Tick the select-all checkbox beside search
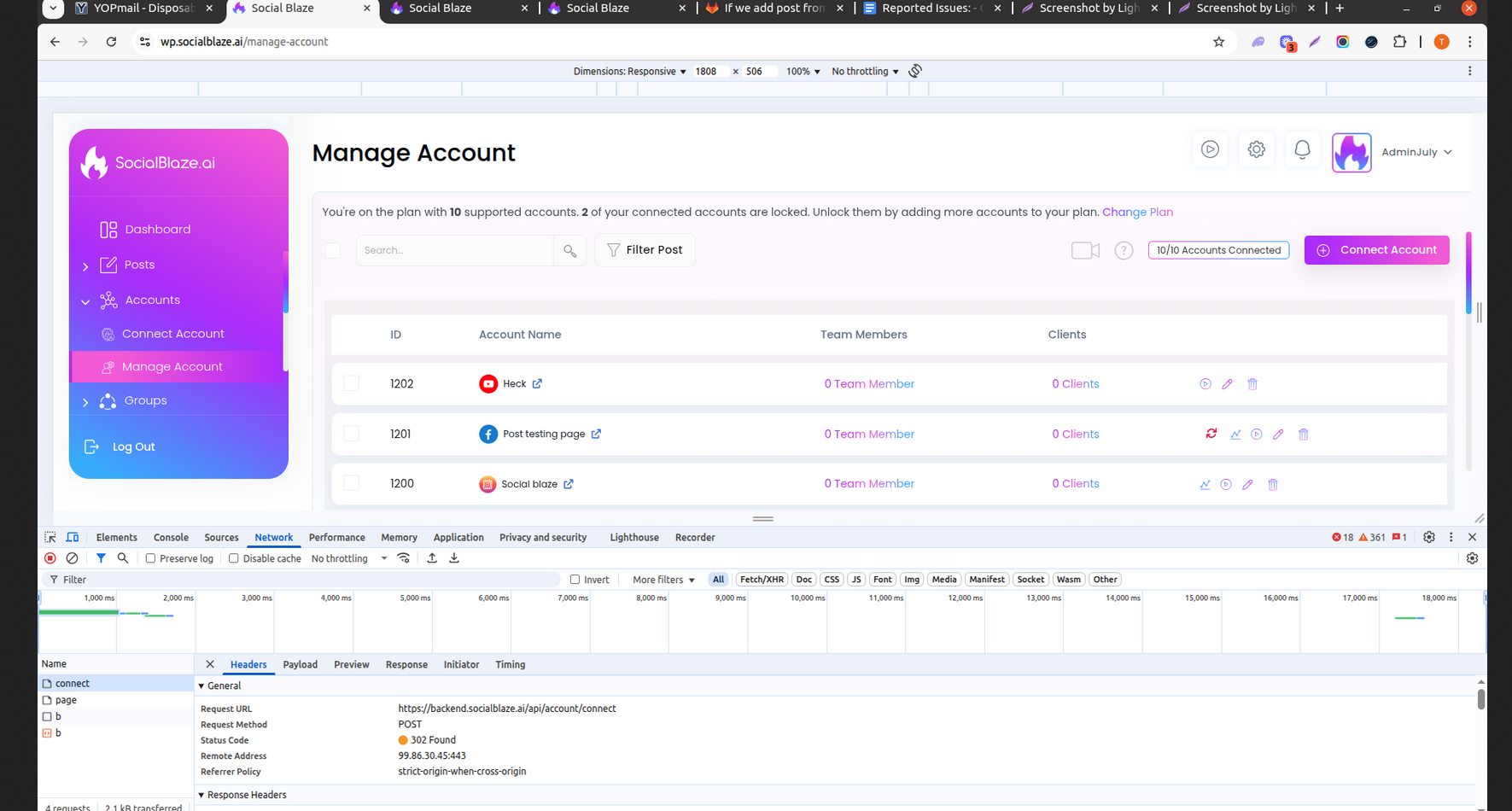The image size is (1512, 811). 332,250
